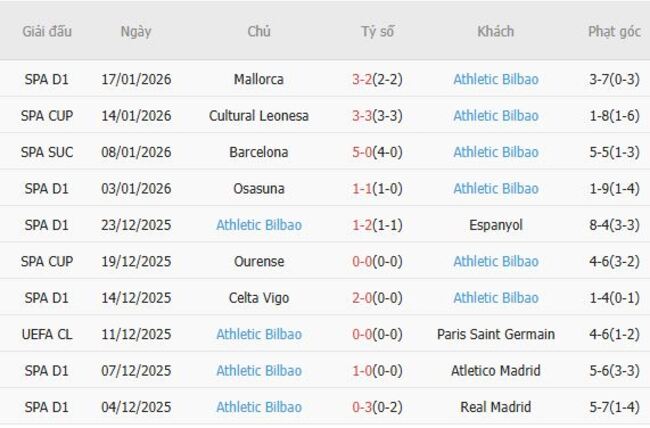Viewport: 650px width, 428px height.
Task: Click Athletic Bilbao in the Espanyol row
Action: (258, 225)
